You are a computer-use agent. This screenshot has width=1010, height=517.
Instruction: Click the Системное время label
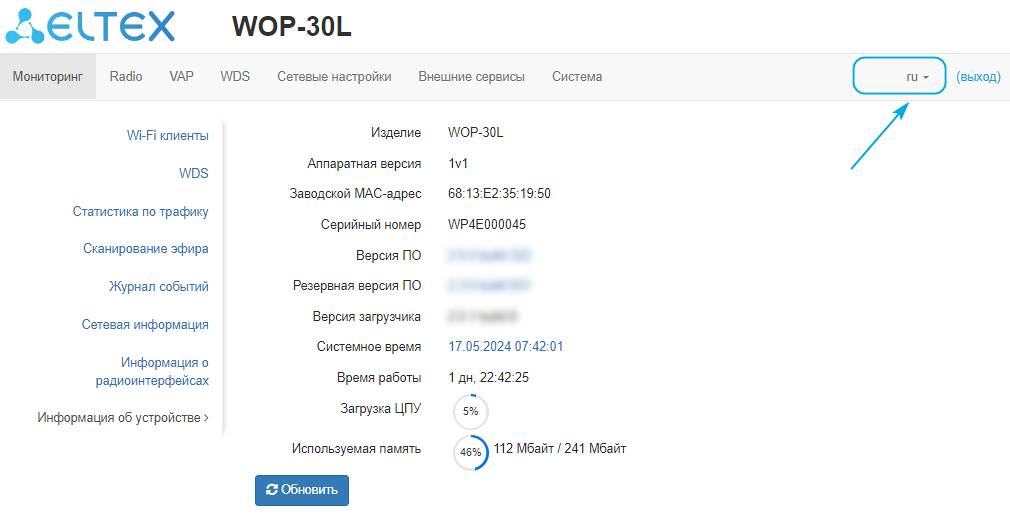[x=368, y=346]
